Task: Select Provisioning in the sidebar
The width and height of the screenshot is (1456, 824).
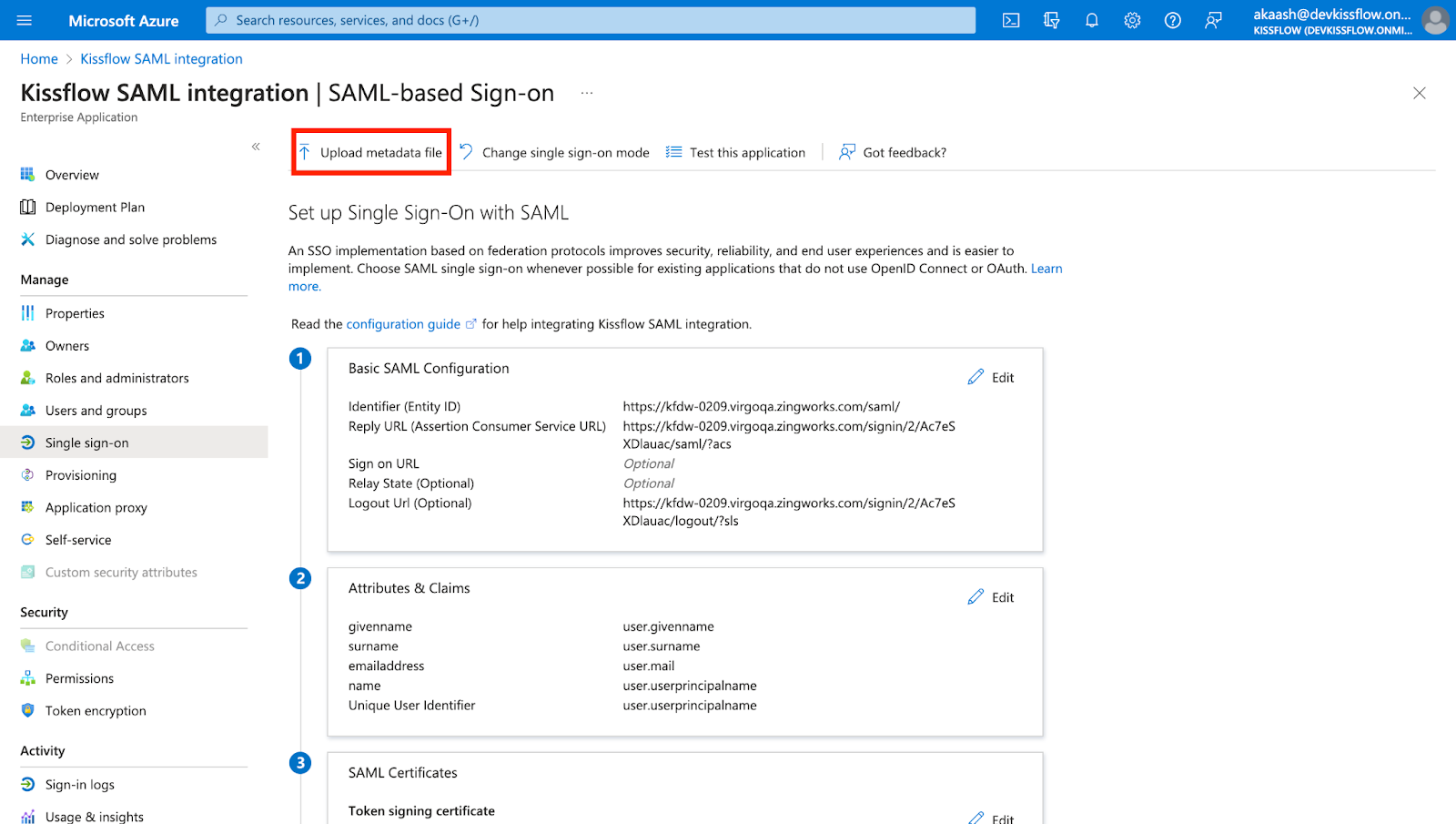Action: click(81, 474)
